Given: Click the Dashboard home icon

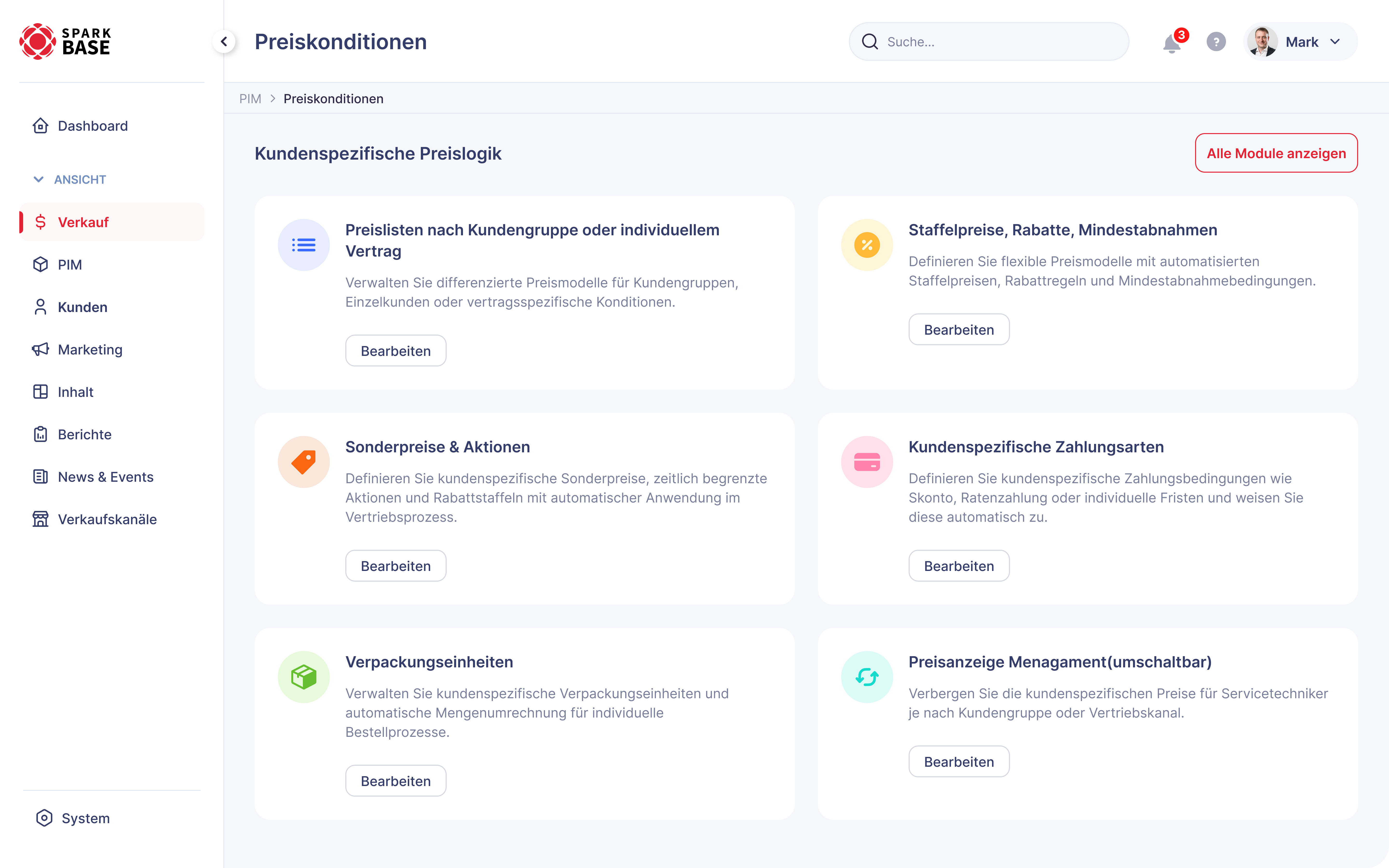Looking at the screenshot, I should tap(40, 126).
